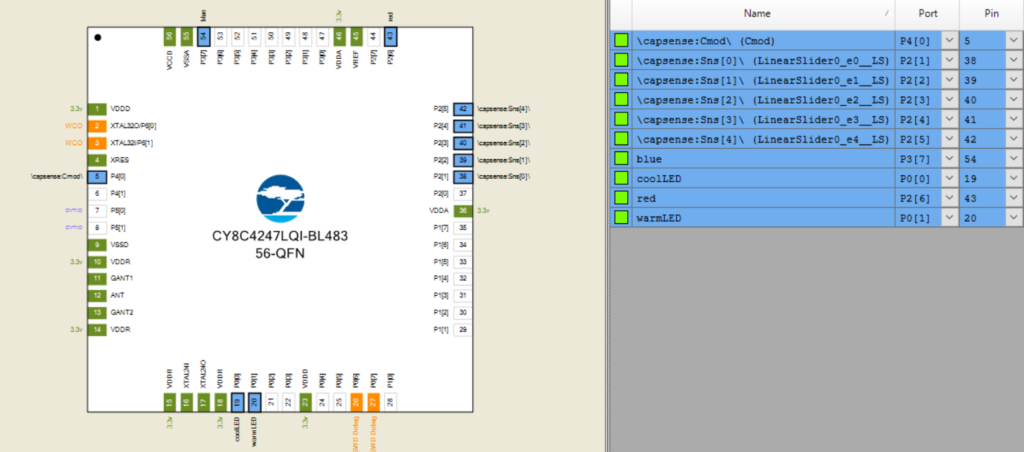
Task: Toggle green lock box for blue row
Action: point(621,159)
